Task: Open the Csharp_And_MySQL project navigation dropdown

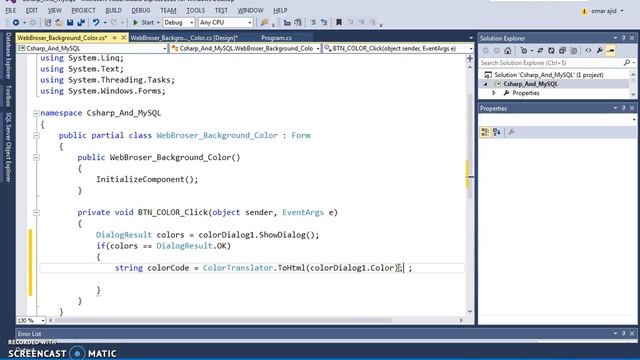Action: tap(92, 49)
